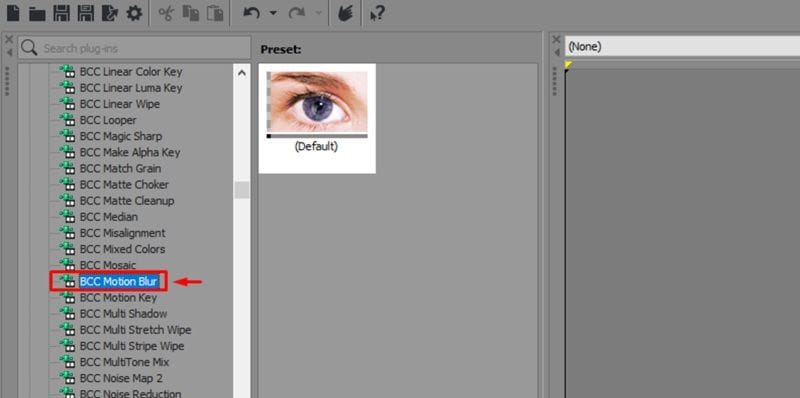Select BCC Misalignment

[122, 233]
